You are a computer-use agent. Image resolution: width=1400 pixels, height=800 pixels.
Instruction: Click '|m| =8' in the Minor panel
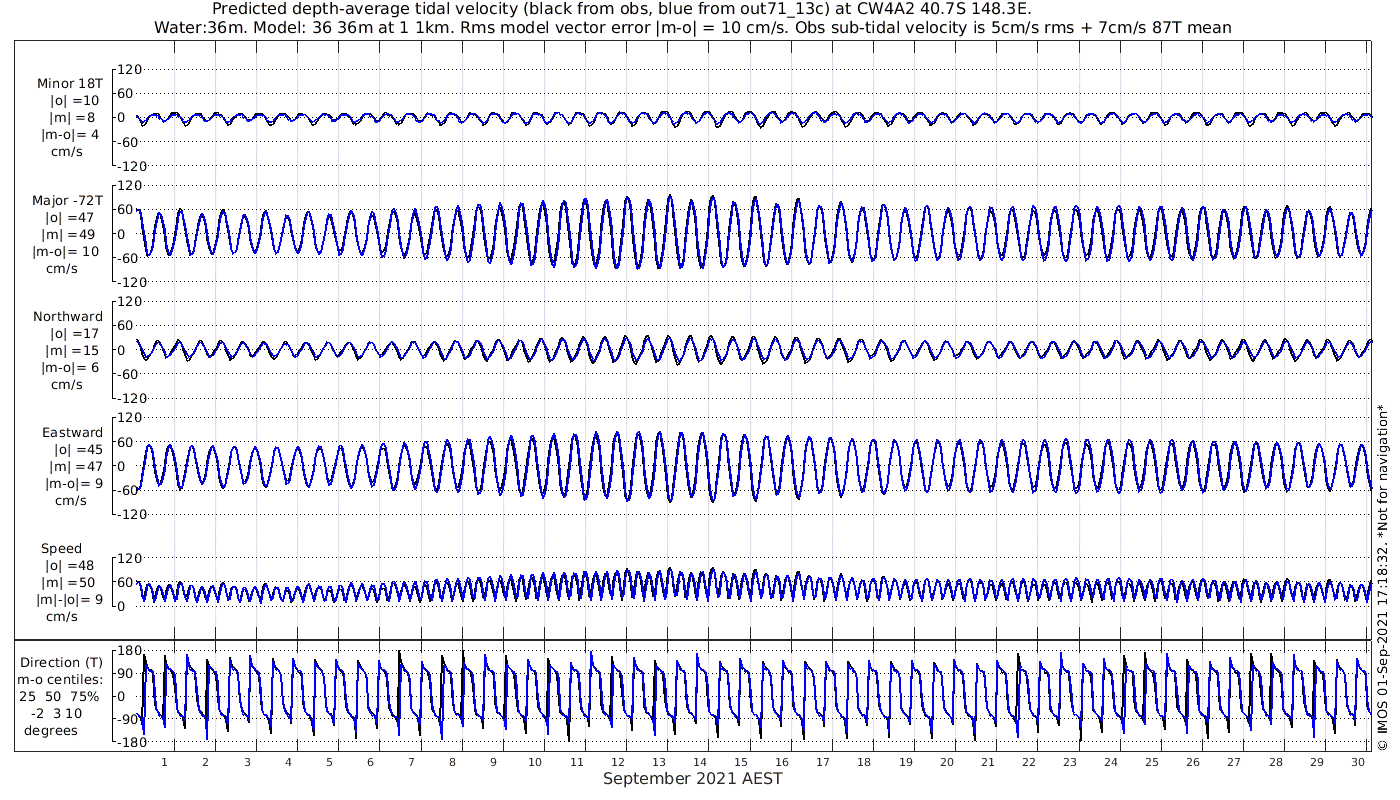(74, 119)
